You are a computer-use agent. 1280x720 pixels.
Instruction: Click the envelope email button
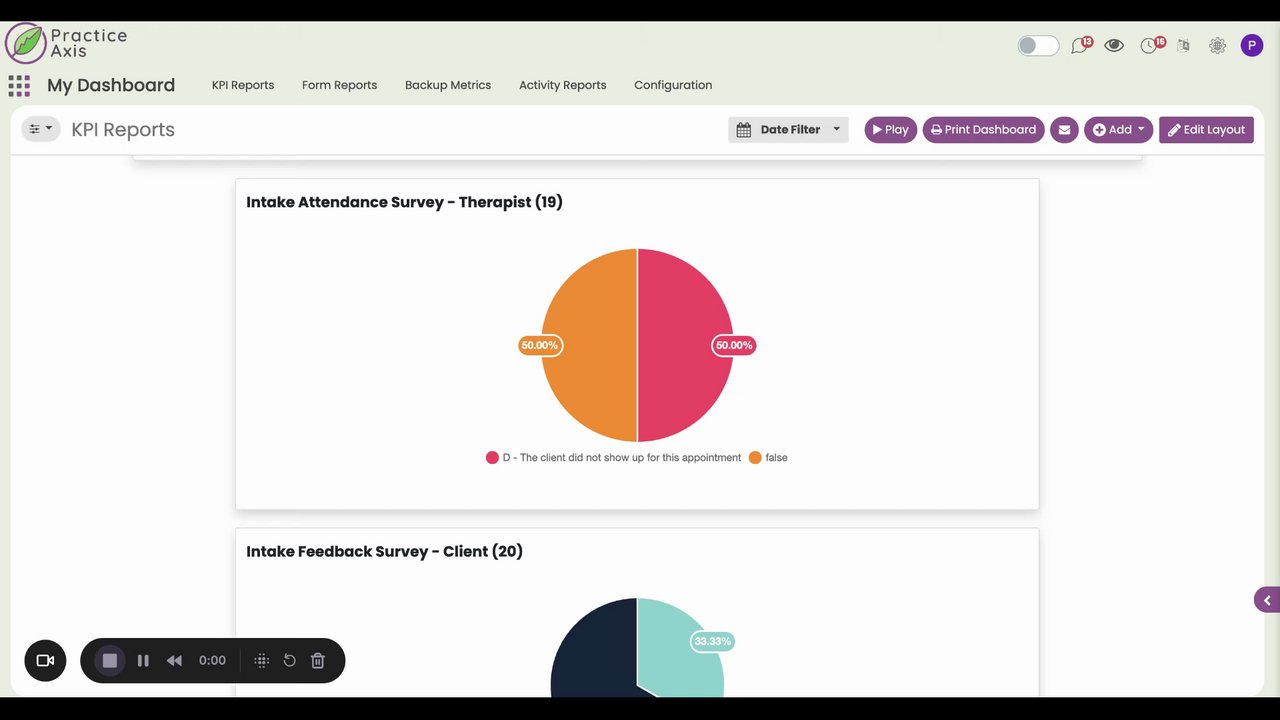(x=1064, y=129)
